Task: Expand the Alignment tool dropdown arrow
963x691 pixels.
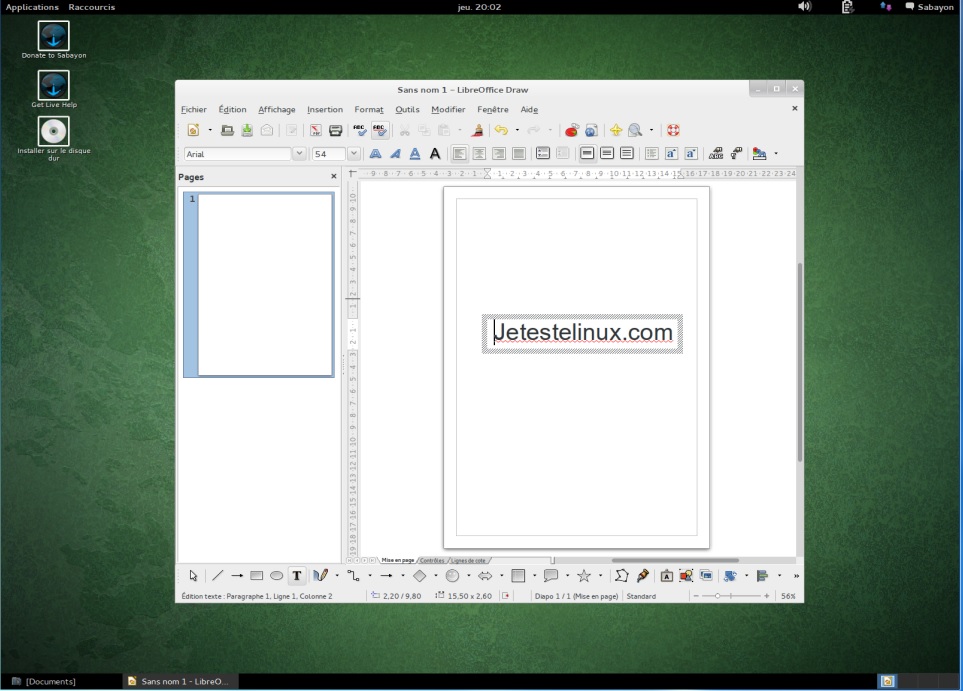Action: (x=779, y=576)
